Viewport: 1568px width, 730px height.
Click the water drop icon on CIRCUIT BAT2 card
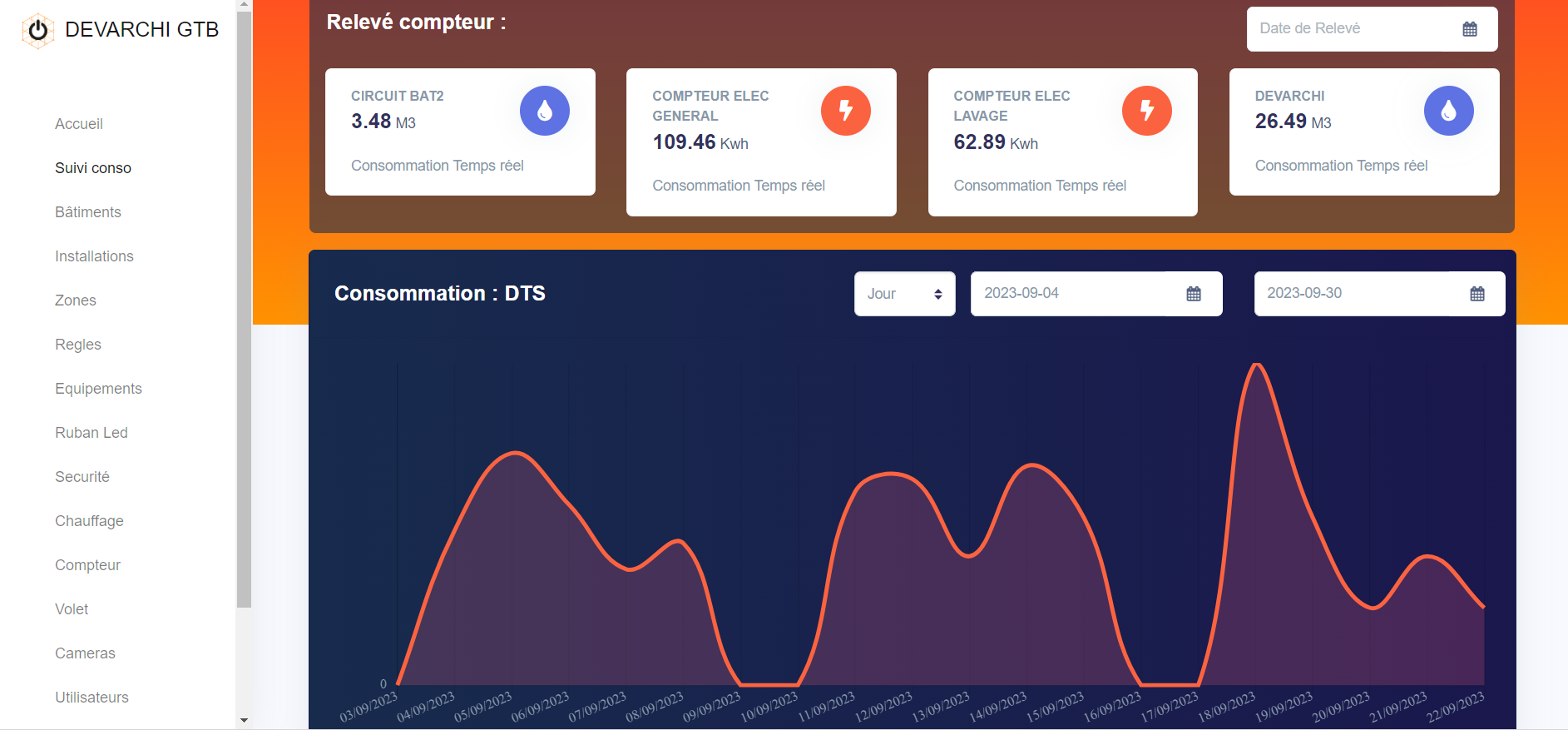point(544,111)
